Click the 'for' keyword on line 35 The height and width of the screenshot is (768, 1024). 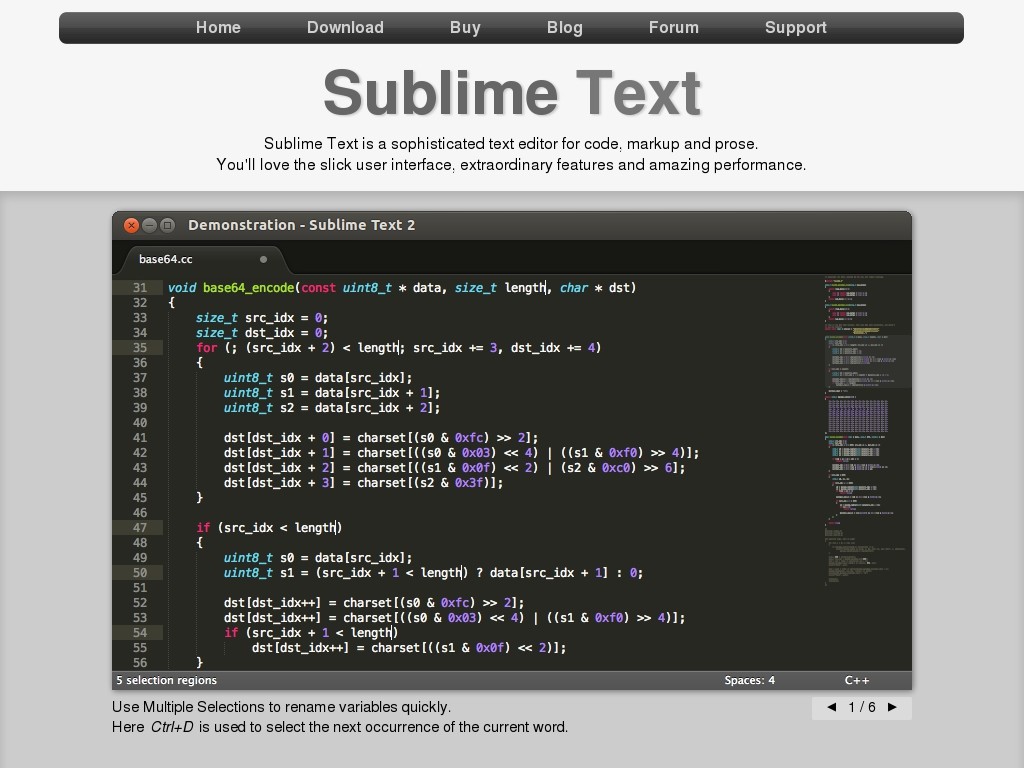206,348
